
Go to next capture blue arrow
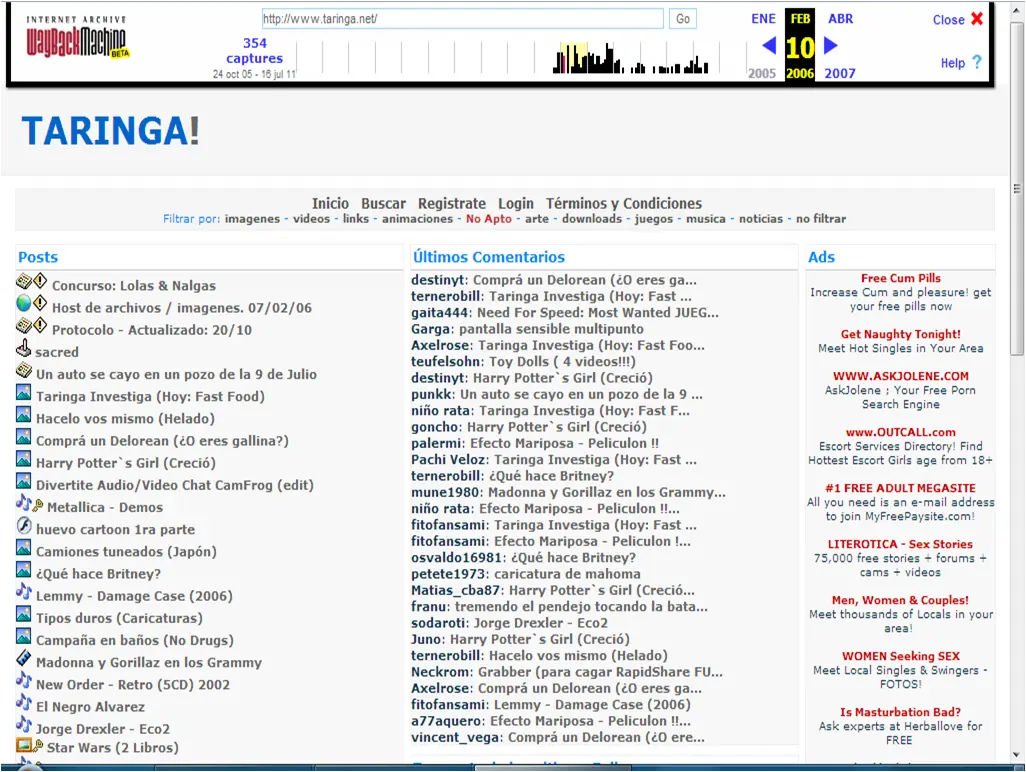point(831,46)
